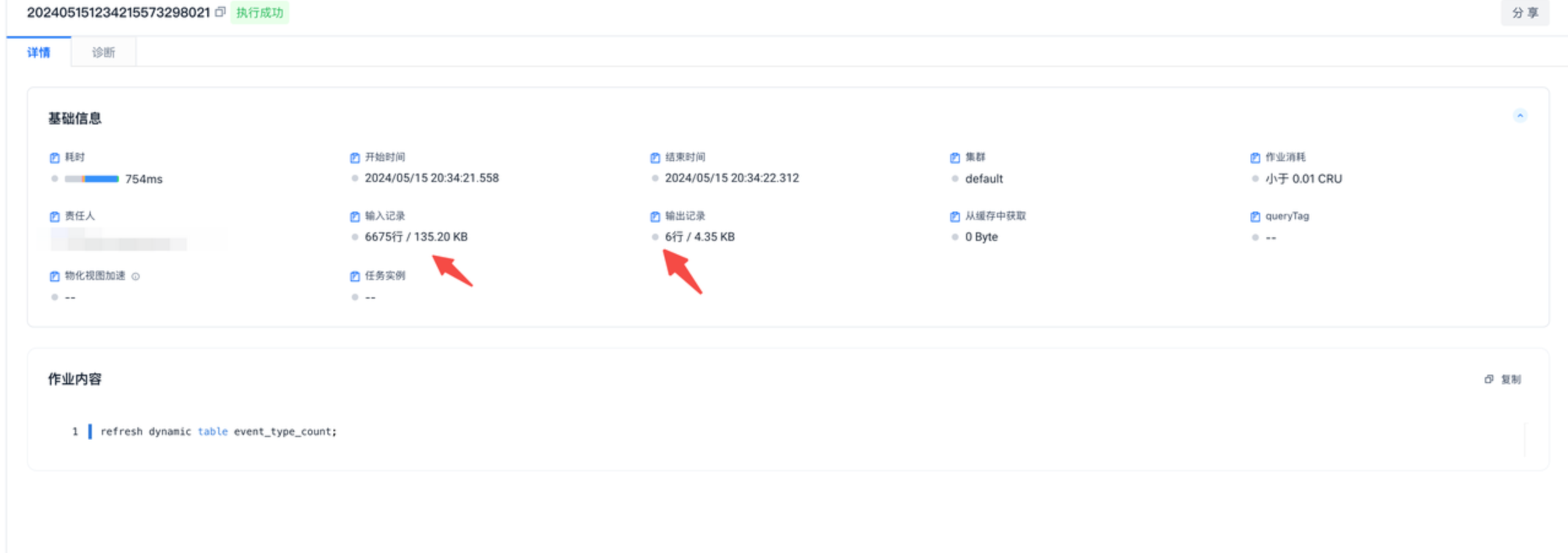
Task: Click the icon beside 任务实例 label
Action: pyautogui.click(x=355, y=276)
